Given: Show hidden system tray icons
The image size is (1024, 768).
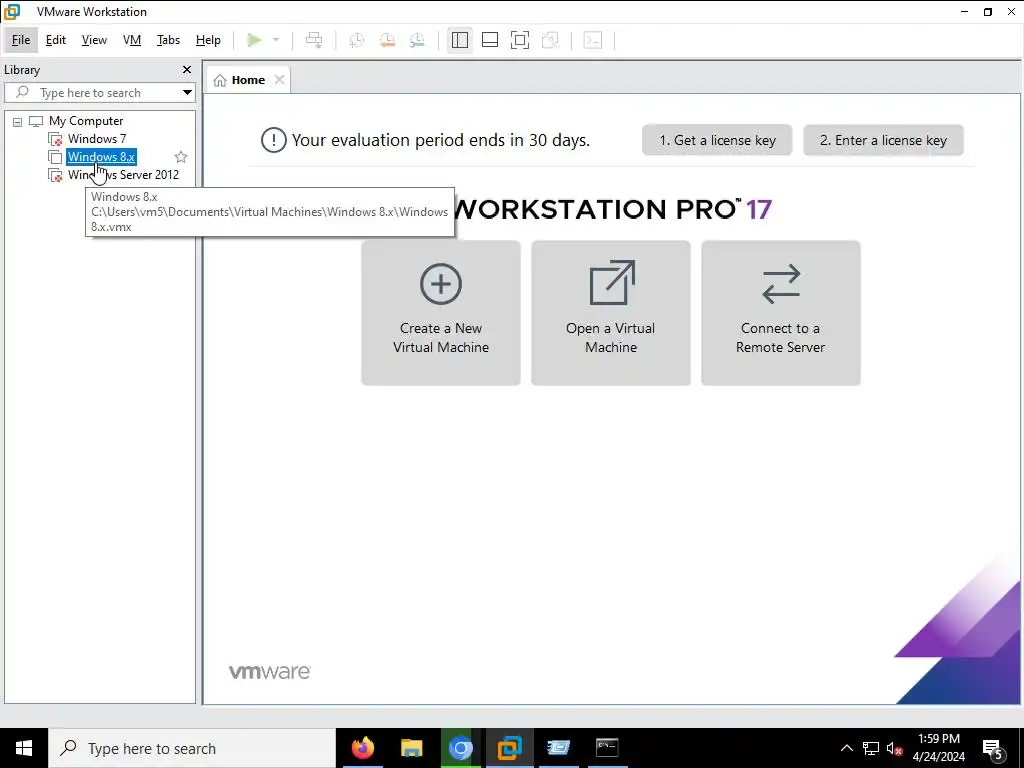Looking at the screenshot, I should [846, 748].
